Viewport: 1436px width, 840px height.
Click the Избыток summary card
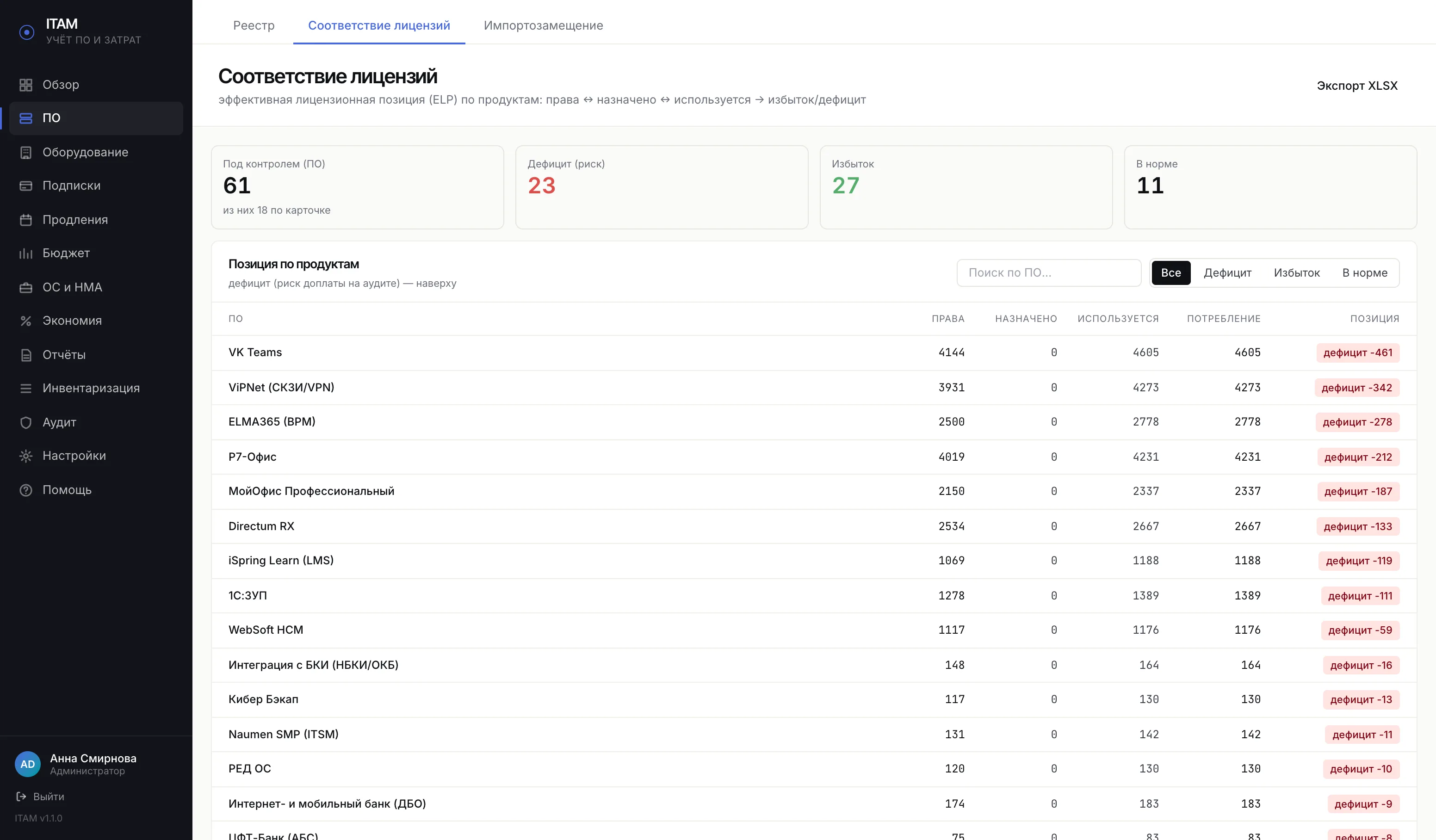(966, 187)
